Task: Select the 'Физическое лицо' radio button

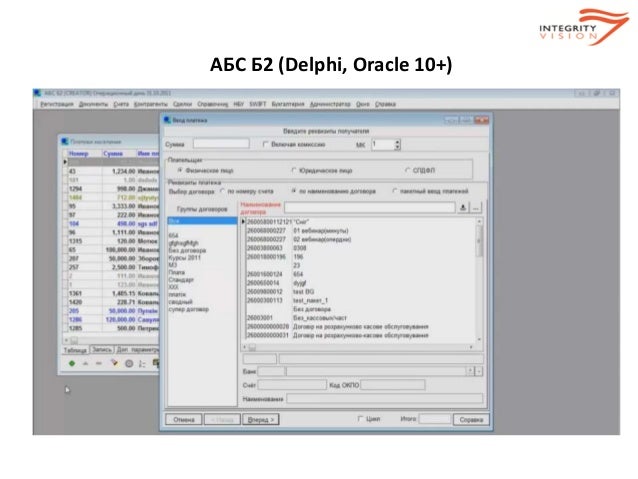Action: [180, 170]
